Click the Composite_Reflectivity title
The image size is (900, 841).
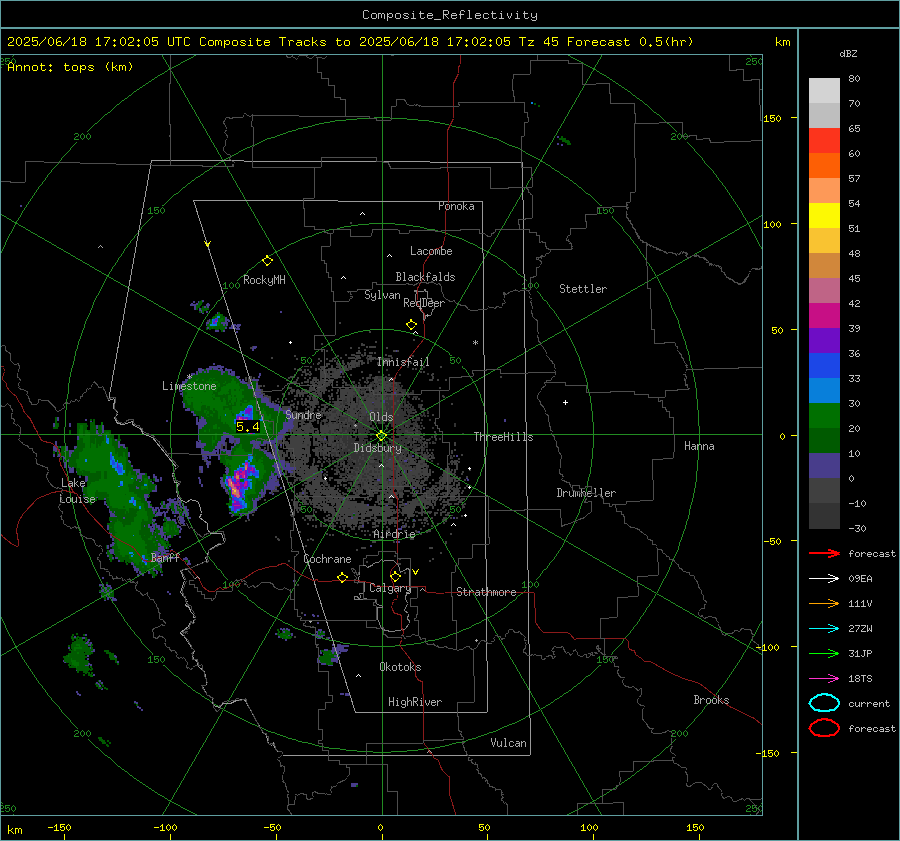pyautogui.click(x=450, y=15)
